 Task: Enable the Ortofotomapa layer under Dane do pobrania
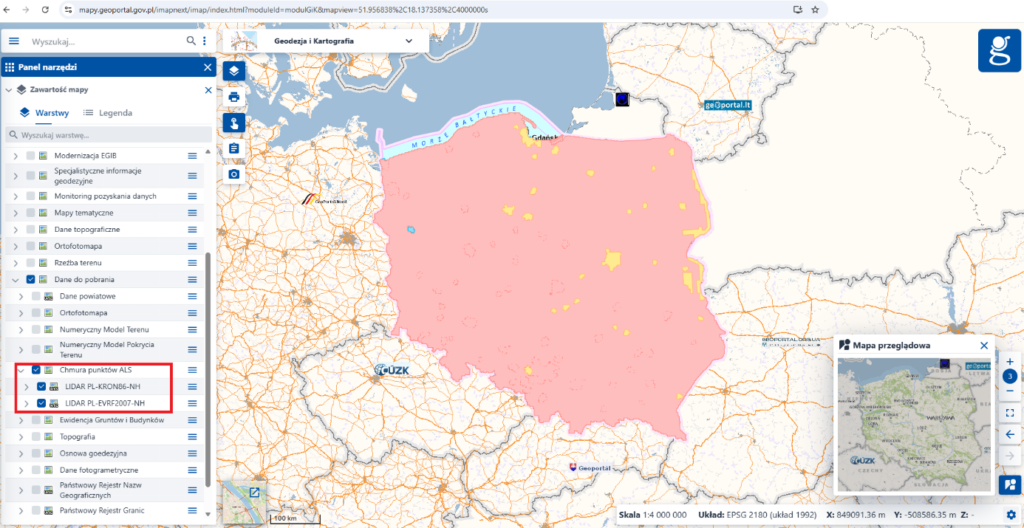(36, 313)
